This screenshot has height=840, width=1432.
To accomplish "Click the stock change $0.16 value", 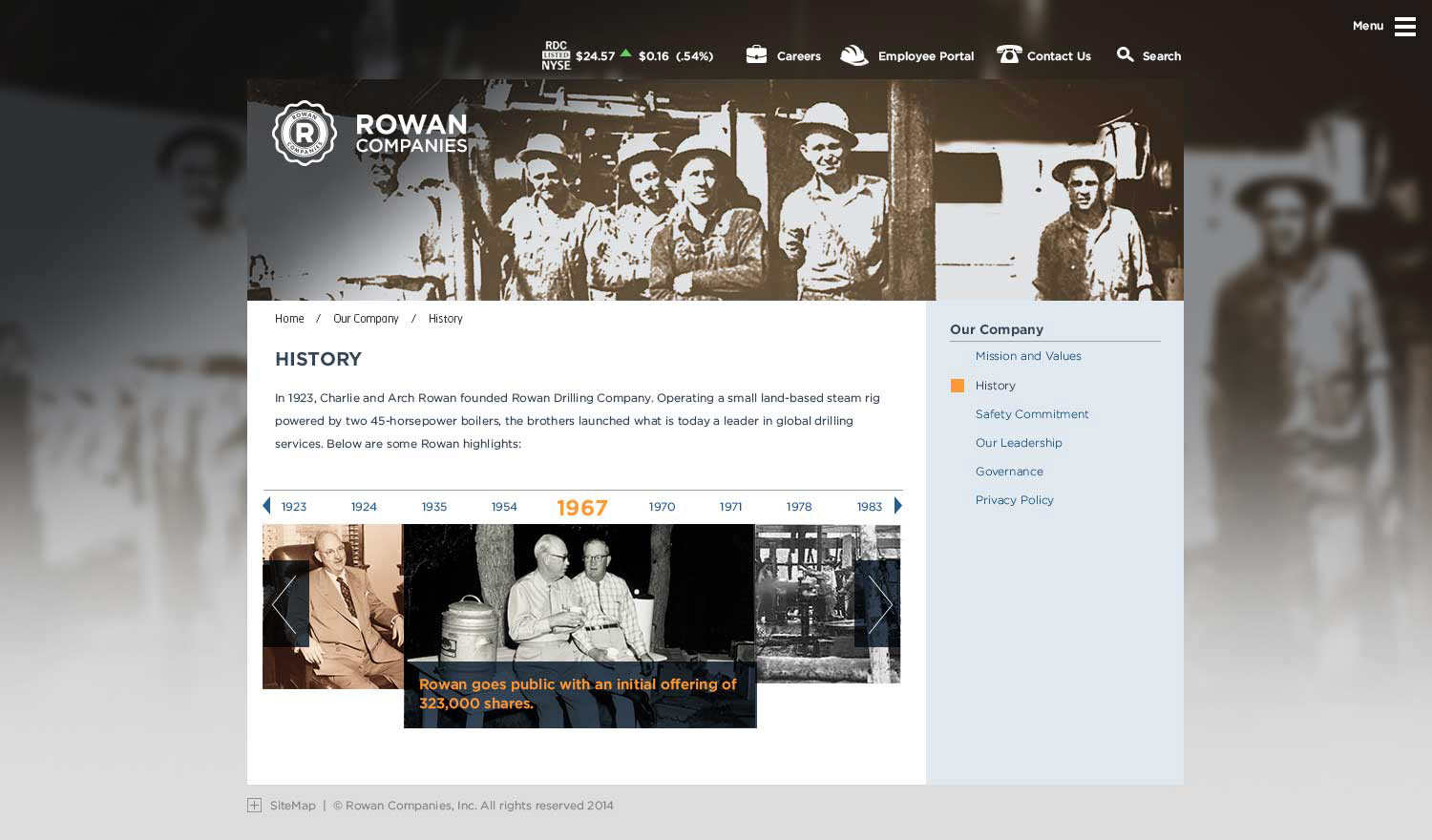I will pyautogui.click(x=654, y=56).
